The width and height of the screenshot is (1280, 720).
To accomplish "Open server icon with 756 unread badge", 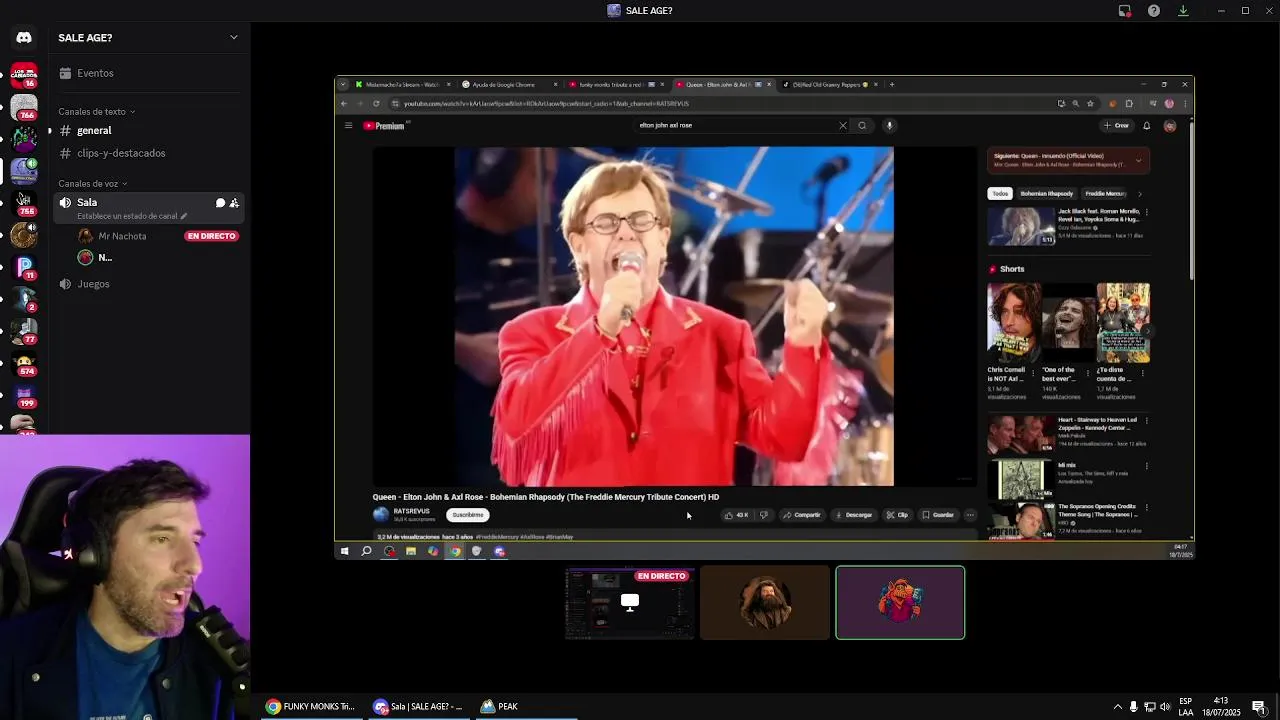I will tap(24, 203).
